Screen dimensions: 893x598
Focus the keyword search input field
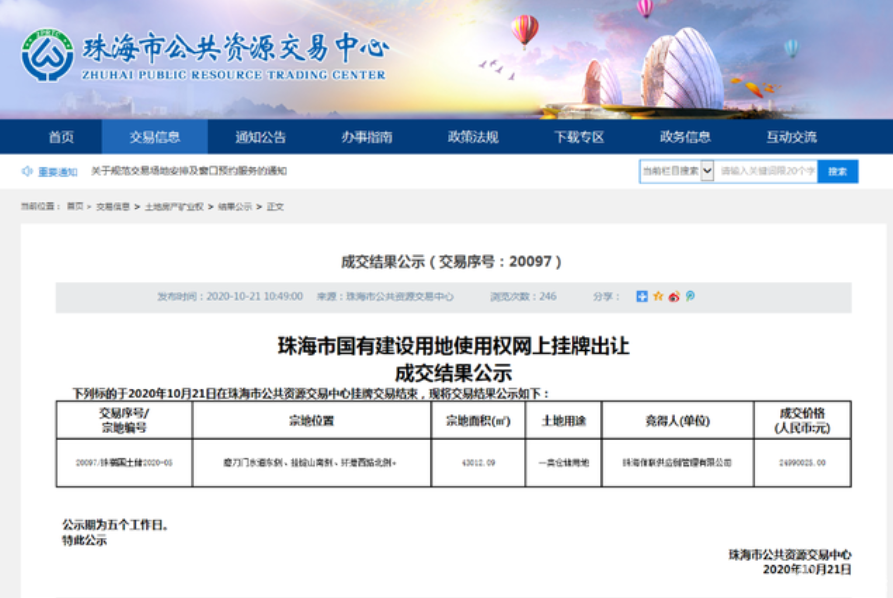[767, 171]
